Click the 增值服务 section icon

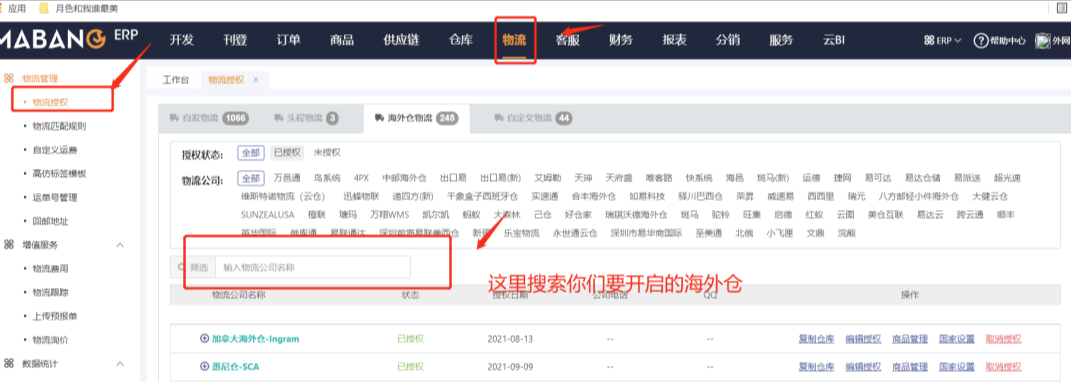9,245
